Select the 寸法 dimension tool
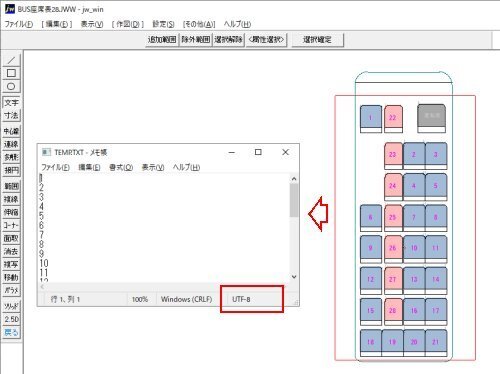The height and width of the screenshot is (374, 500). pyautogui.click(x=11, y=115)
